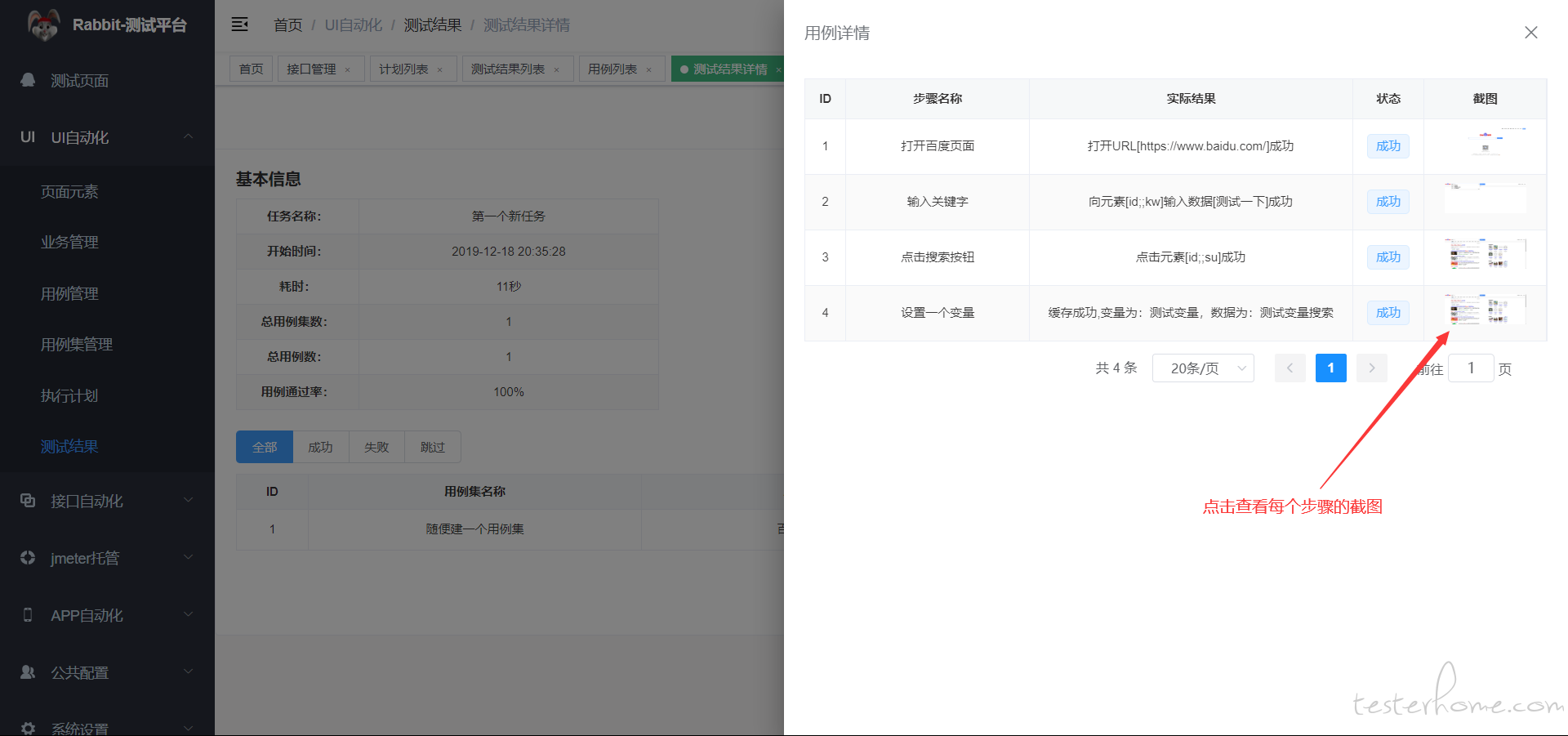Click 首页 in the breadcrumb
Viewport: 1568px width, 736px height.
point(288,25)
